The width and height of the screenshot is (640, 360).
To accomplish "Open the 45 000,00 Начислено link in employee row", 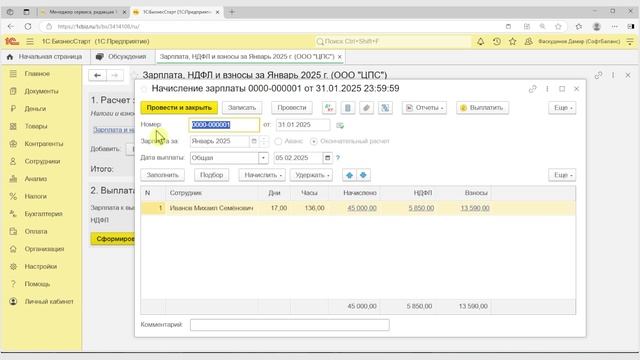I will point(362,208).
